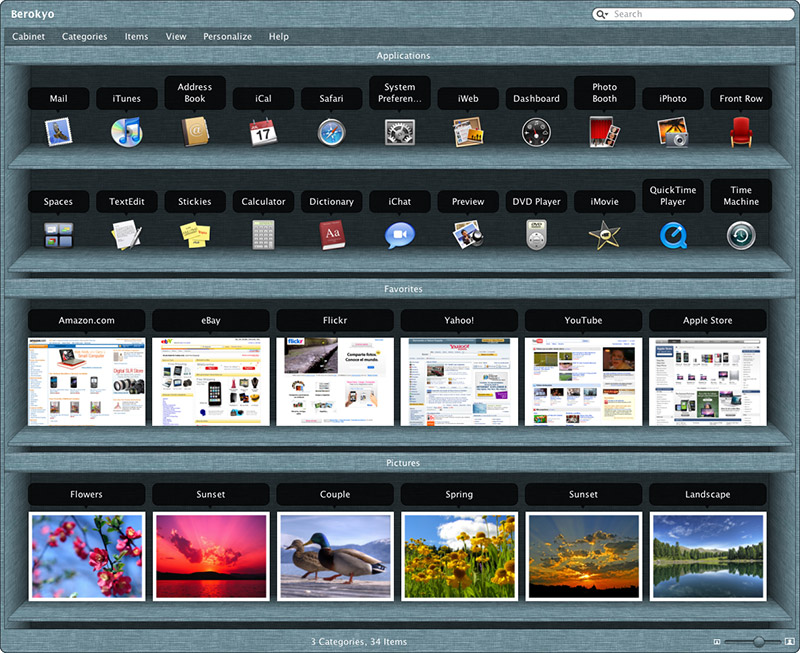Select the Spring yellow flowers picture

click(x=460, y=557)
